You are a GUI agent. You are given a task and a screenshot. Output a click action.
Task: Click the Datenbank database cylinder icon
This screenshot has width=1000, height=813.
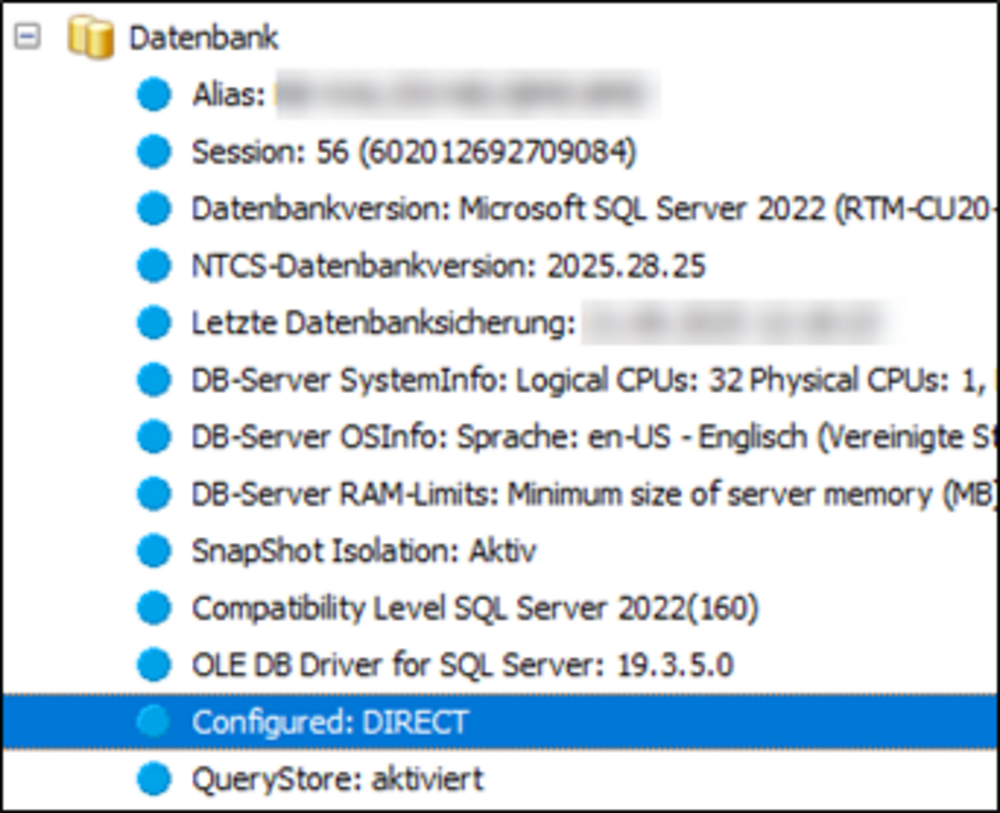click(x=89, y=38)
